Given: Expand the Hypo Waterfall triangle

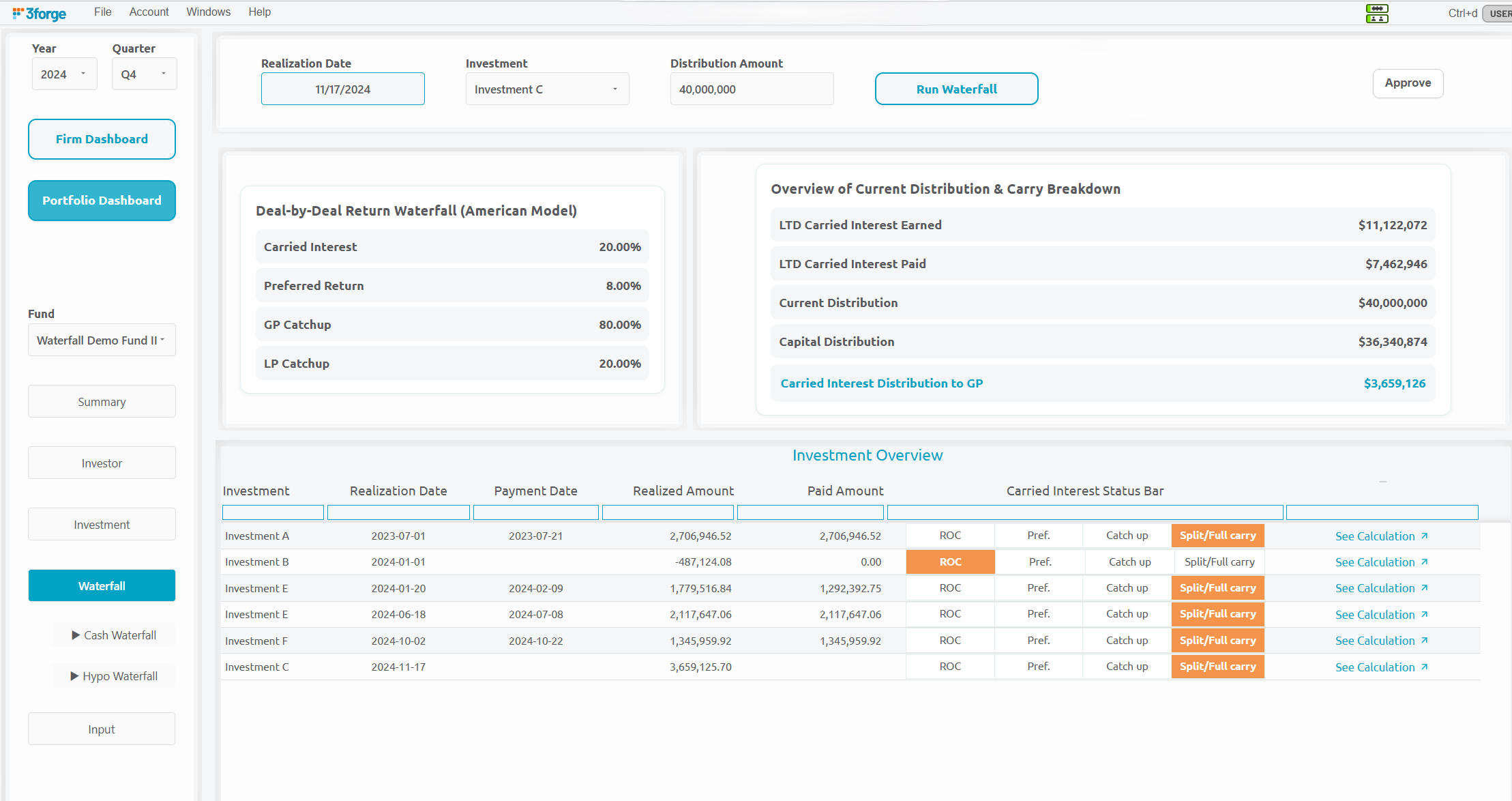Looking at the screenshot, I should click(x=75, y=676).
